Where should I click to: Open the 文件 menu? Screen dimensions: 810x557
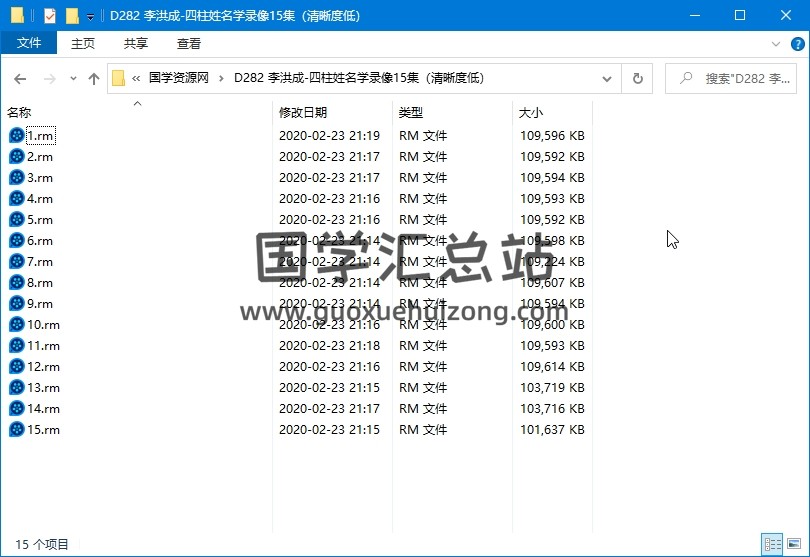coord(29,43)
